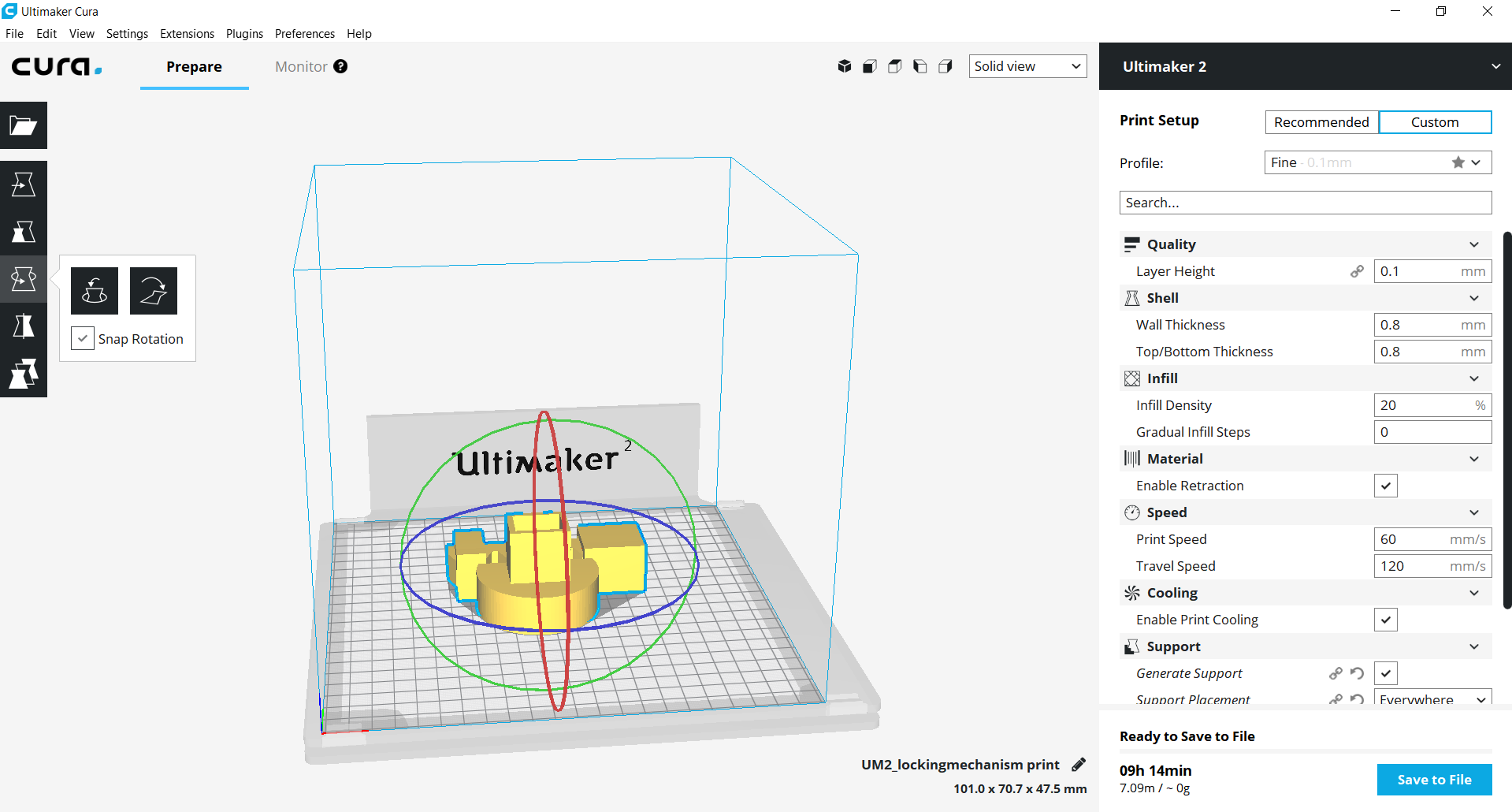Click the Shell category icon
This screenshot has width=1512, height=812.
click(1132, 298)
